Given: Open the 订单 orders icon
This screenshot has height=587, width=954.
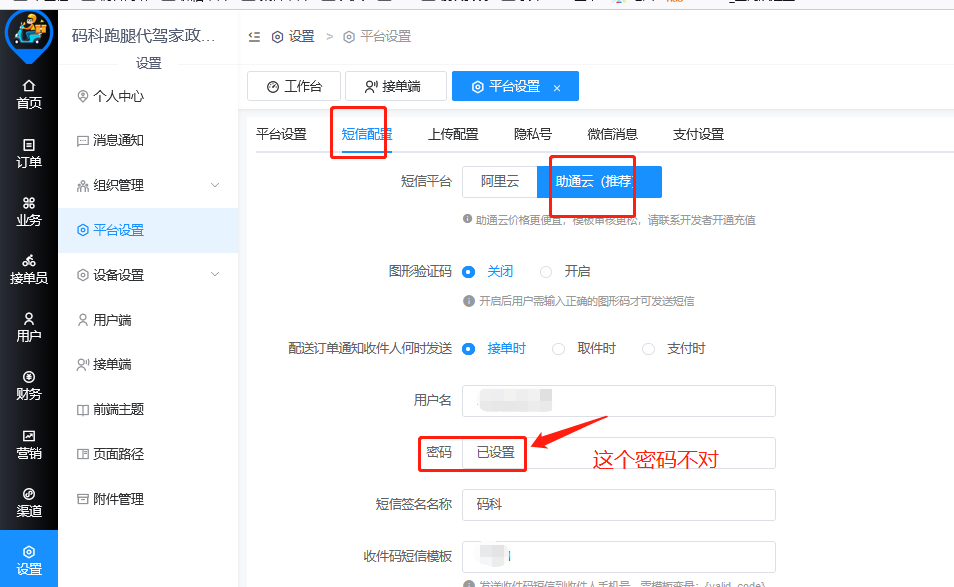Looking at the screenshot, I should pyautogui.click(x=29, y=145).
